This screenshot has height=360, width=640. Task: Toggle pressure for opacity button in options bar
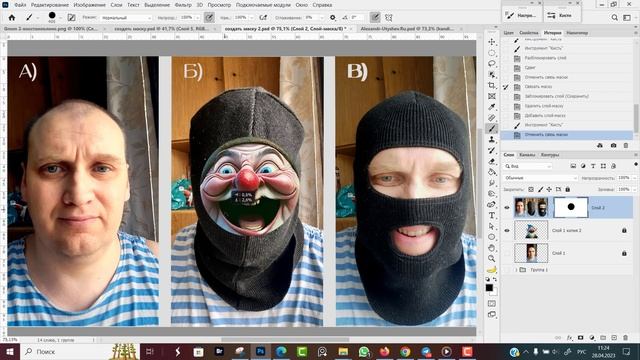pos(209,18)
